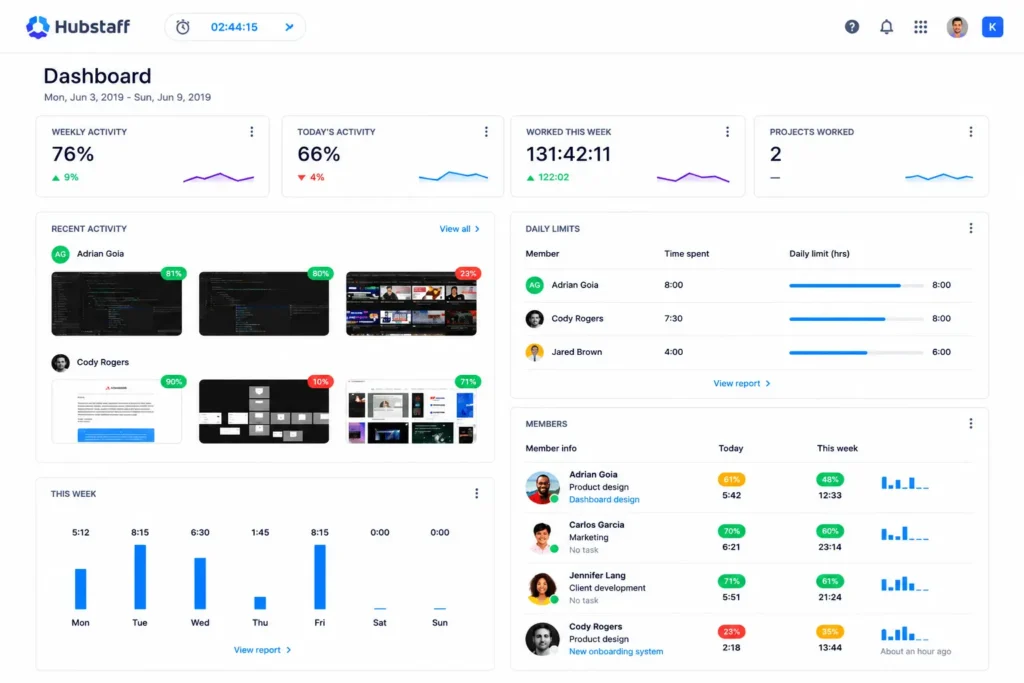Image resolution: width=1024 pixels, height=683 pixels.
Task: Click the Tuesday bar in This Week chart
Action: coord(140,577)
